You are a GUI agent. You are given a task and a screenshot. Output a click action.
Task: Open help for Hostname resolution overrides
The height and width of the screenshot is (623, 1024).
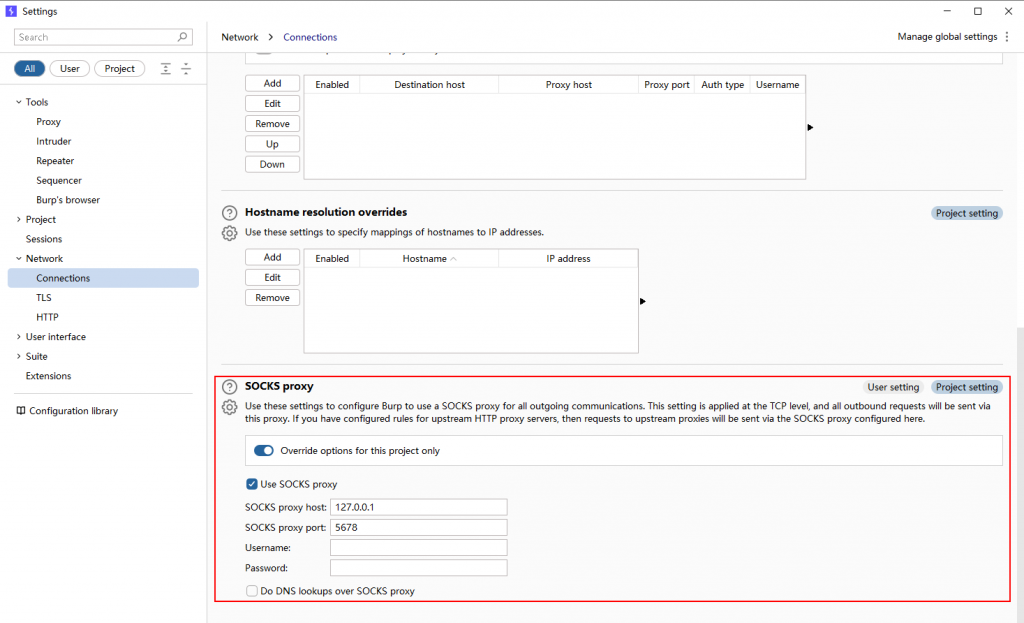229,213
